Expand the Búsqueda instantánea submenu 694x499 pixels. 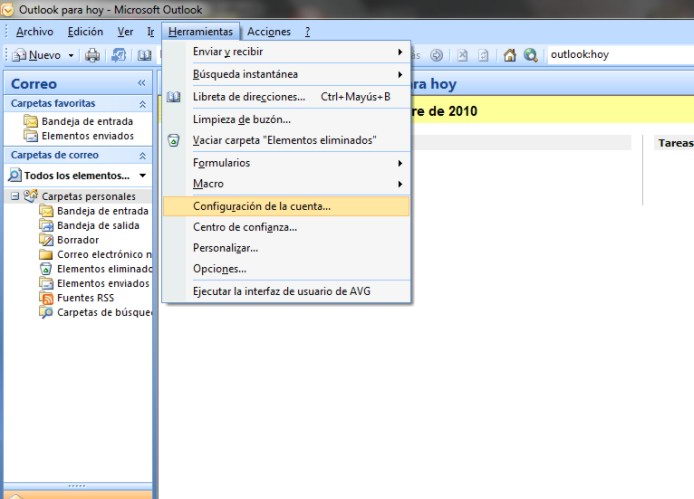(400, 74)
